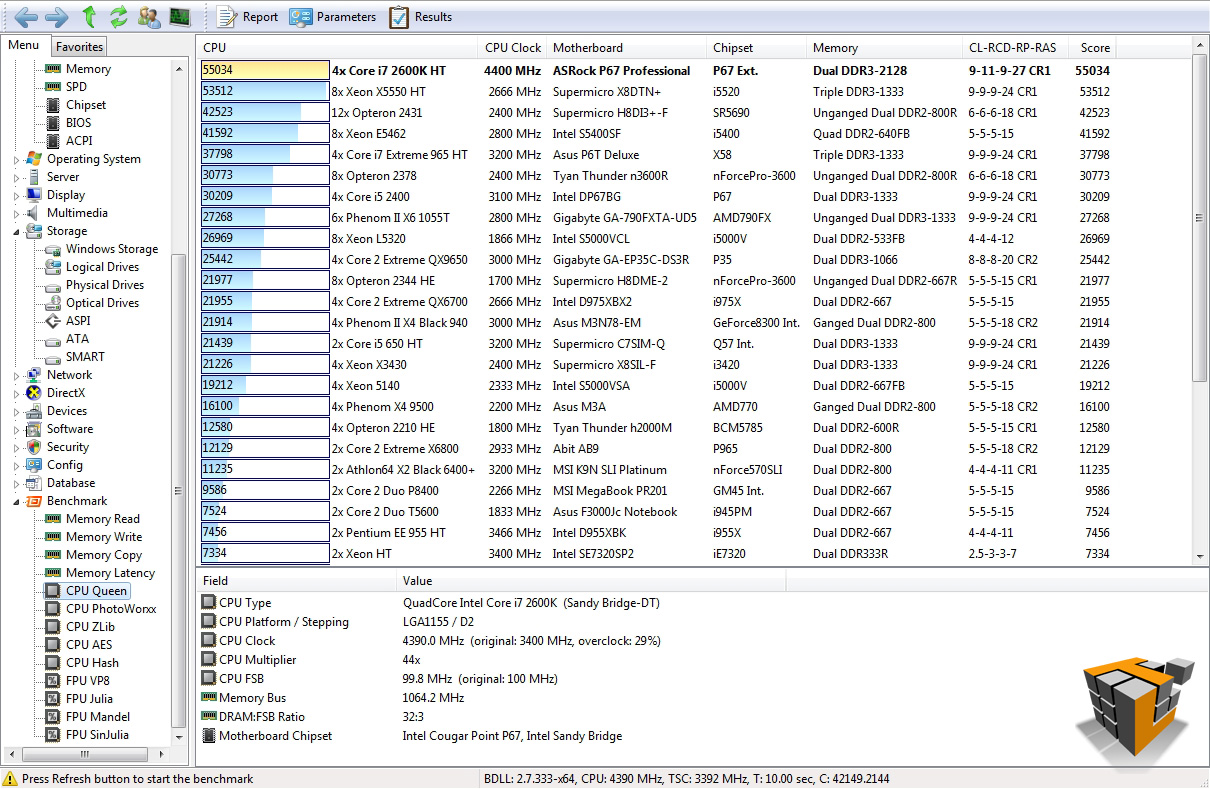The height and width of the screenshot is (789, 1210).
Task: Select the Memory Latency benchmark icon
Action: (53, 573)
